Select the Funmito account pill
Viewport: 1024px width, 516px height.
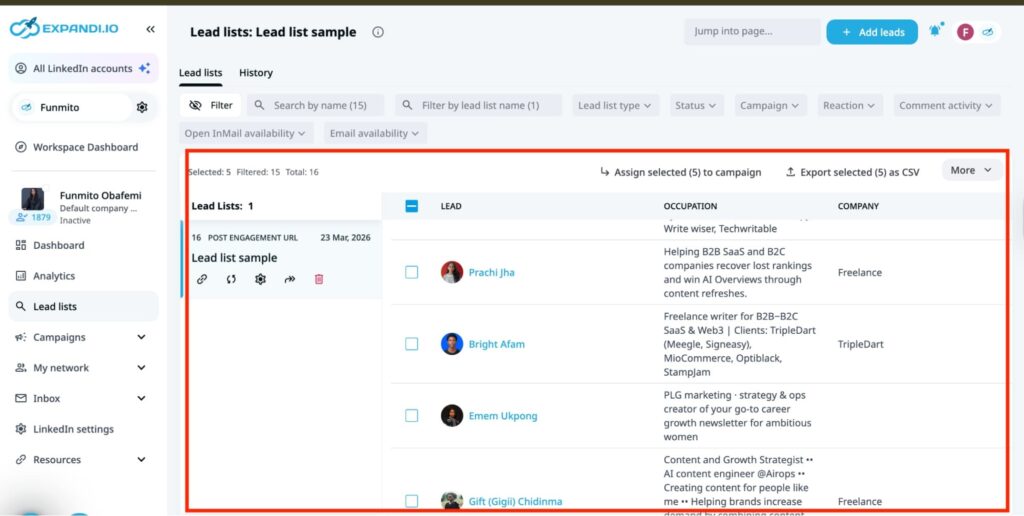pos(72,107)
